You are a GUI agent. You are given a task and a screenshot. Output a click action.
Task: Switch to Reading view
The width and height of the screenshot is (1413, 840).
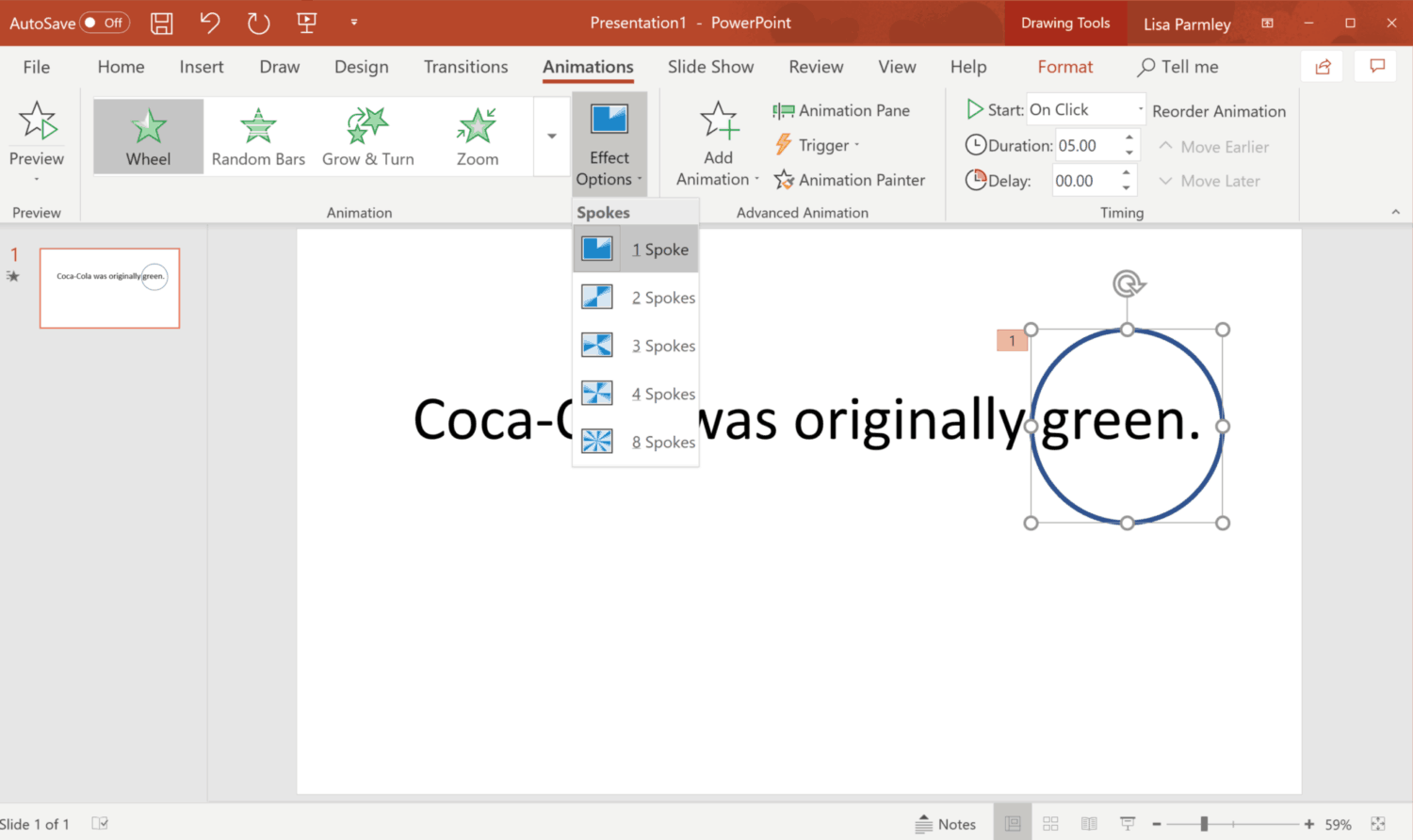[x=1089, y=824]
